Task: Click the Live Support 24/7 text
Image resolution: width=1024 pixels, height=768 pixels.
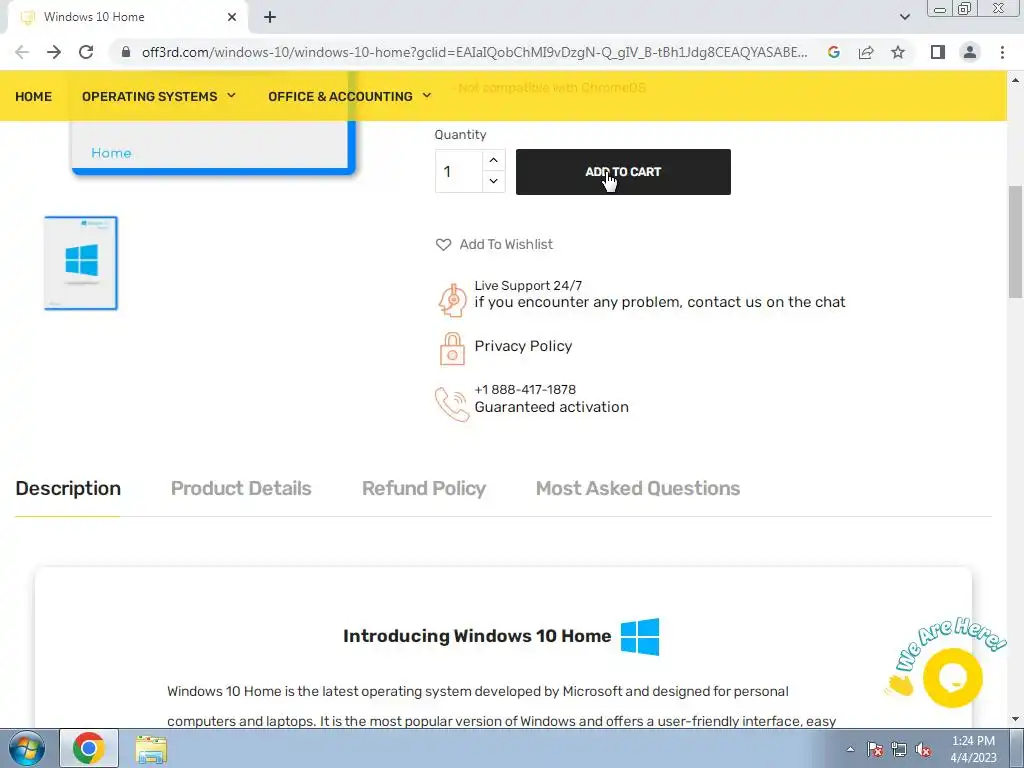Action: pyautogui.click(x=528, y=285)
